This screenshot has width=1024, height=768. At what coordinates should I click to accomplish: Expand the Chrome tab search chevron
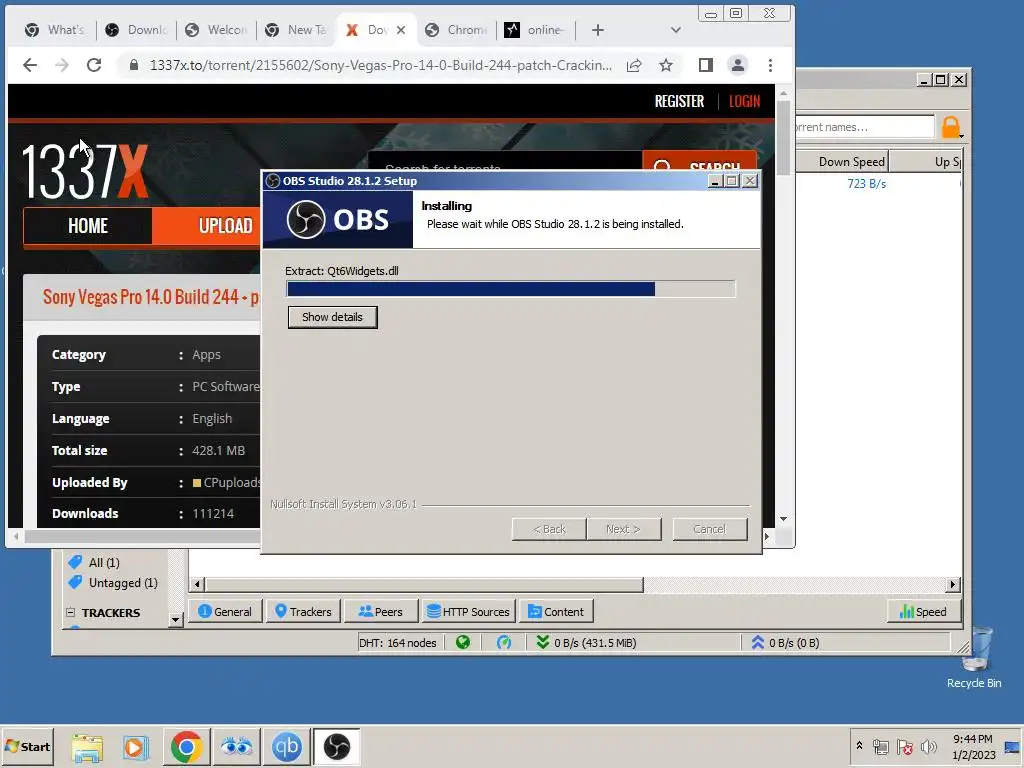coord(676,30)
